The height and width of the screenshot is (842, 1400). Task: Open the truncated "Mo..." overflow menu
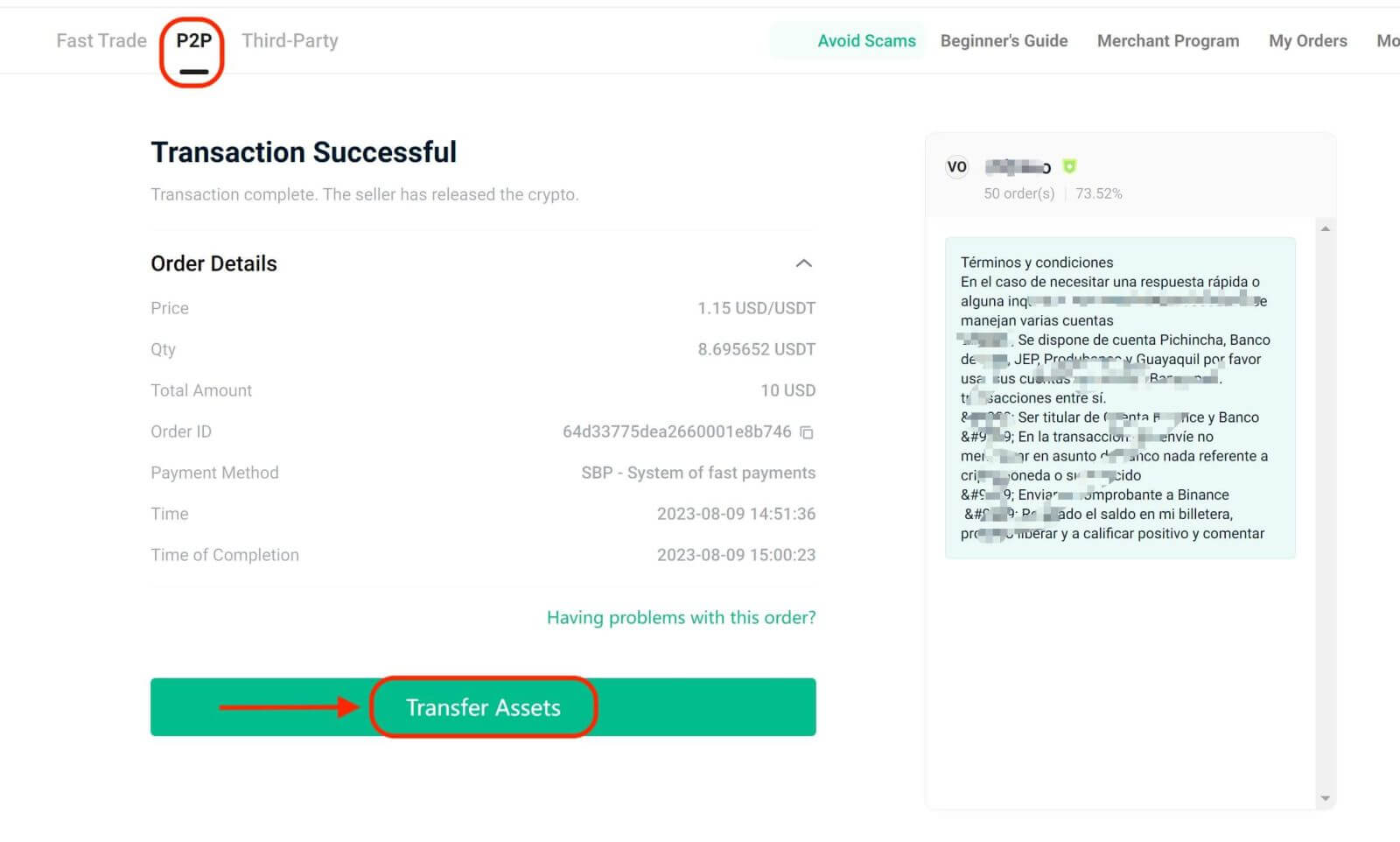(1387, 40)
